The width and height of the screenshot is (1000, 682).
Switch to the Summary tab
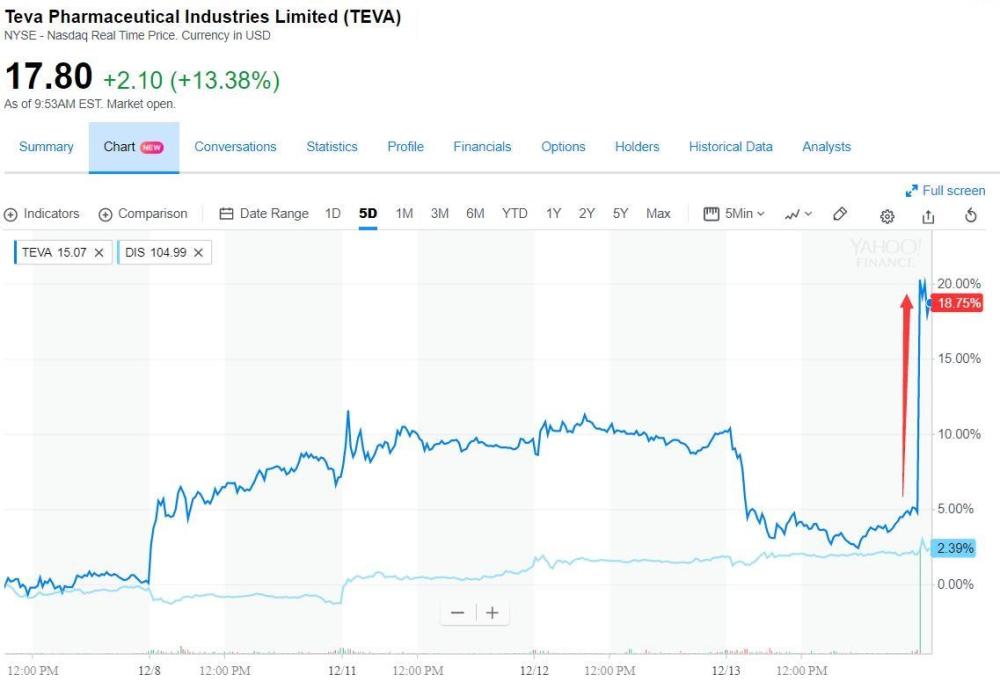(46, 147)
